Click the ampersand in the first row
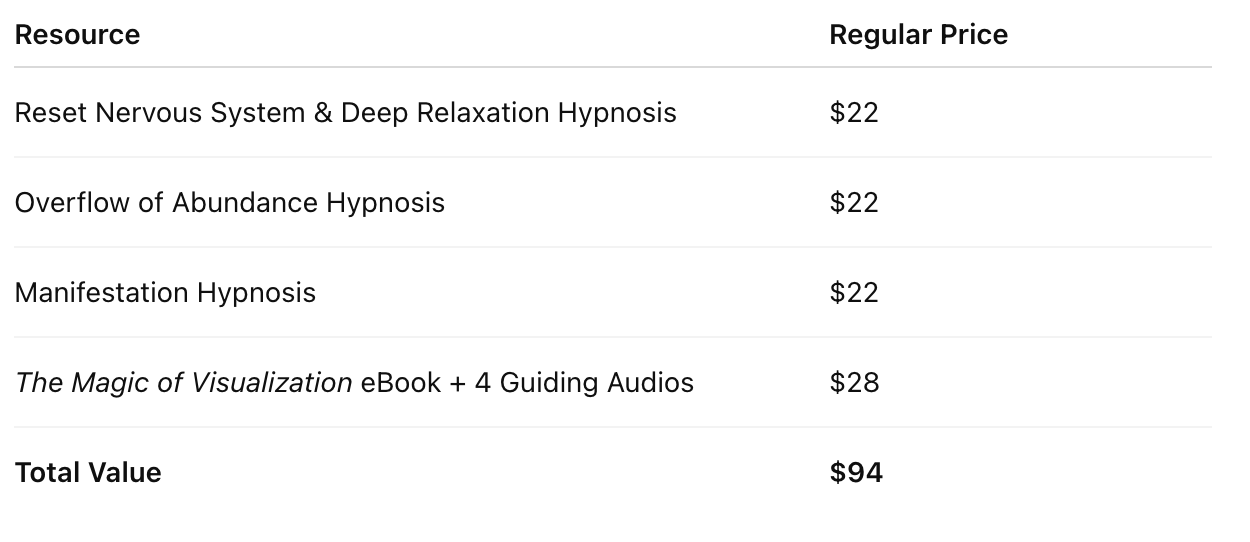The height and width of the screenshot is (542, 1250). 322,113
